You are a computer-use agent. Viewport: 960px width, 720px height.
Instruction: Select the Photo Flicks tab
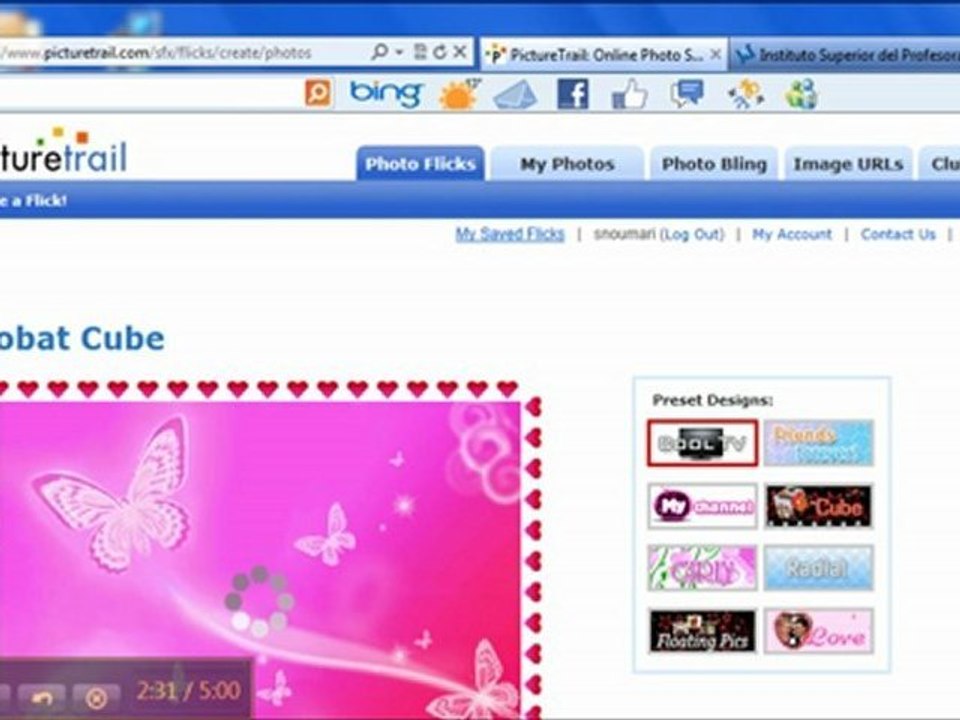pyautogui.click(x=421, y=163)
